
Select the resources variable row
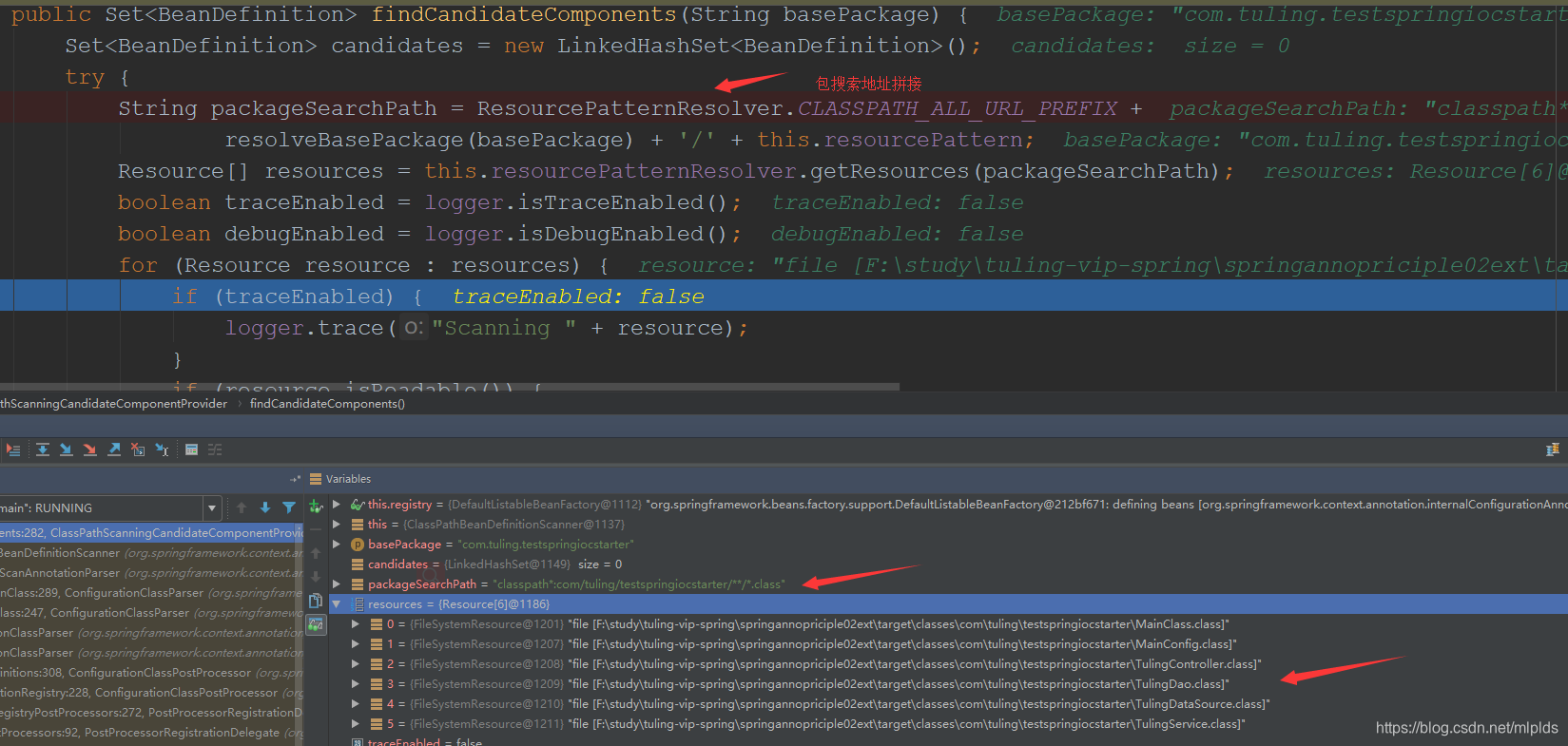(x=948, y=604)
